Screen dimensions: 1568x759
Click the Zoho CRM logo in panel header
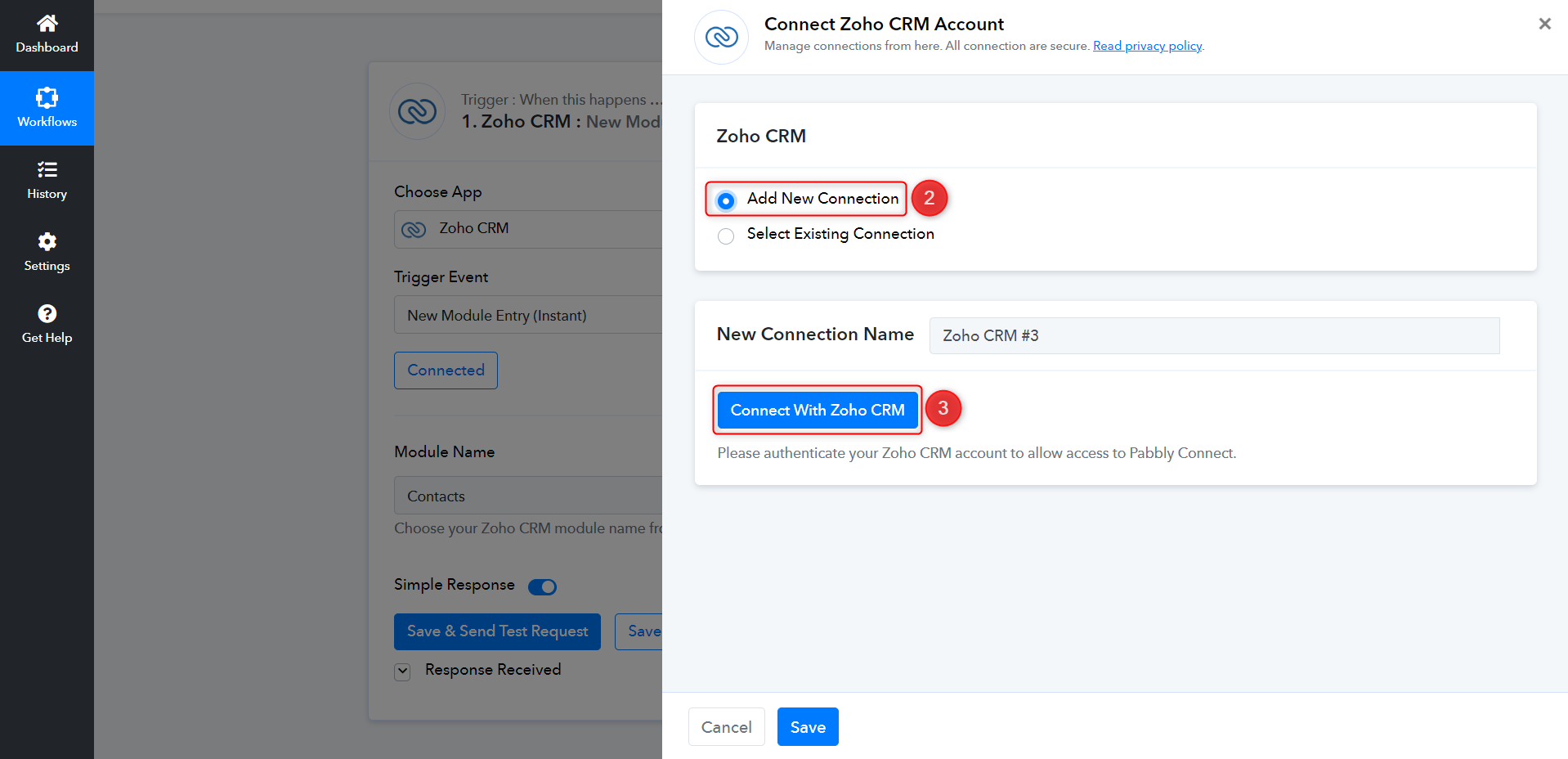(721, 37)
